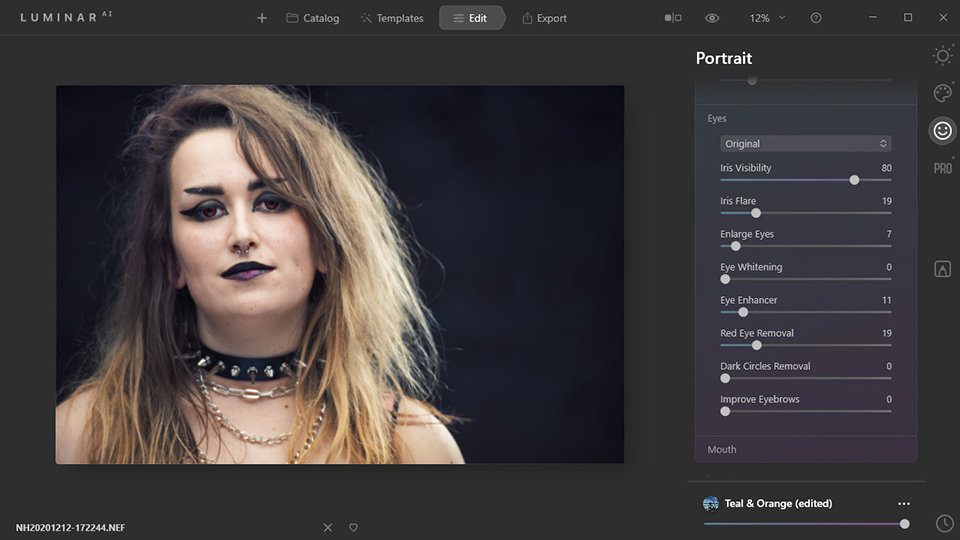Open the Eyes preset dropdown showing Original
The width and height of the screenshot is (960, 540).
point(806,144)
